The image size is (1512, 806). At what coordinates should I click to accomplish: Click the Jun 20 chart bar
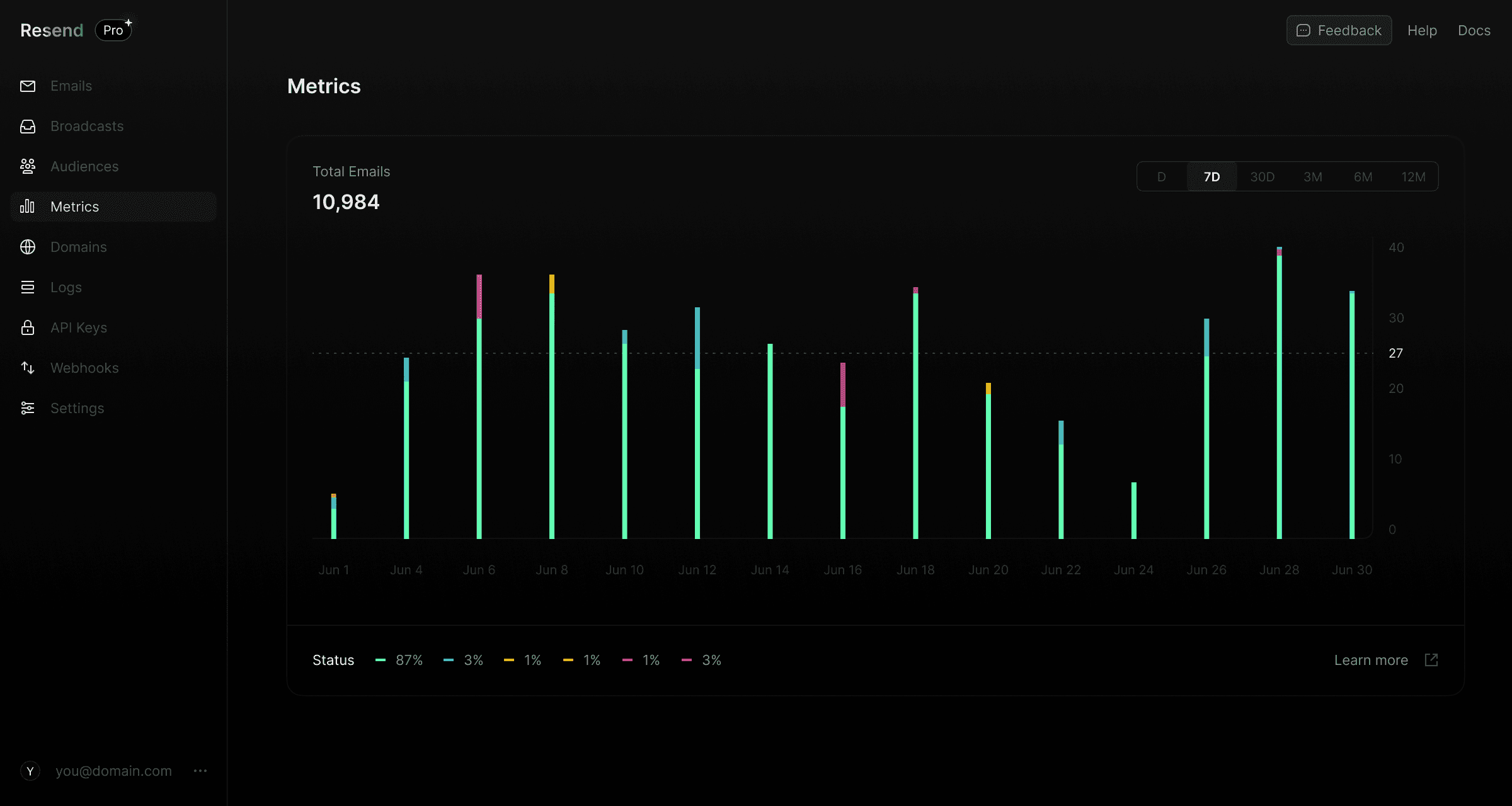988,461
